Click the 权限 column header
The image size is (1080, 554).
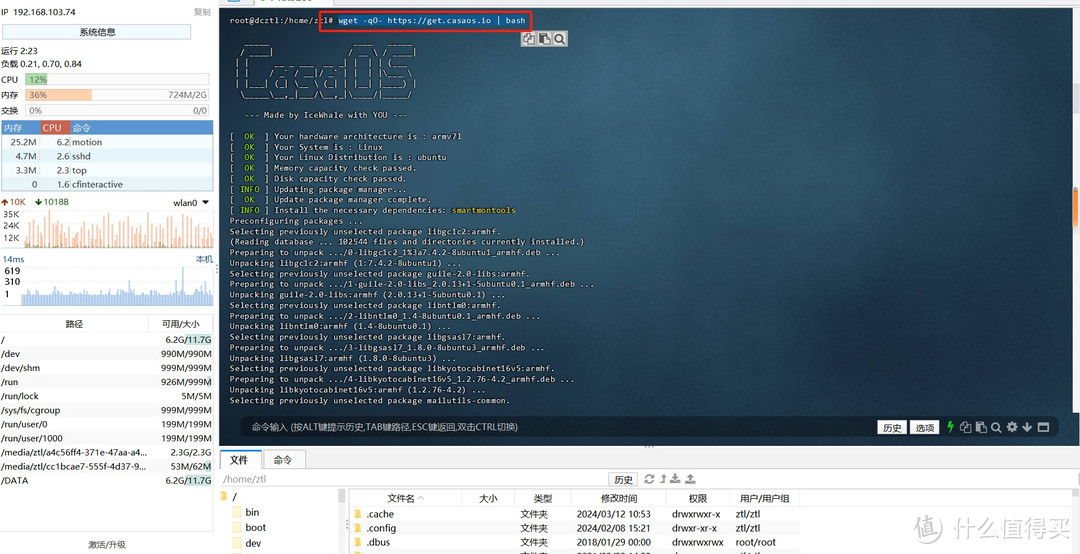(x=697, y=498)
